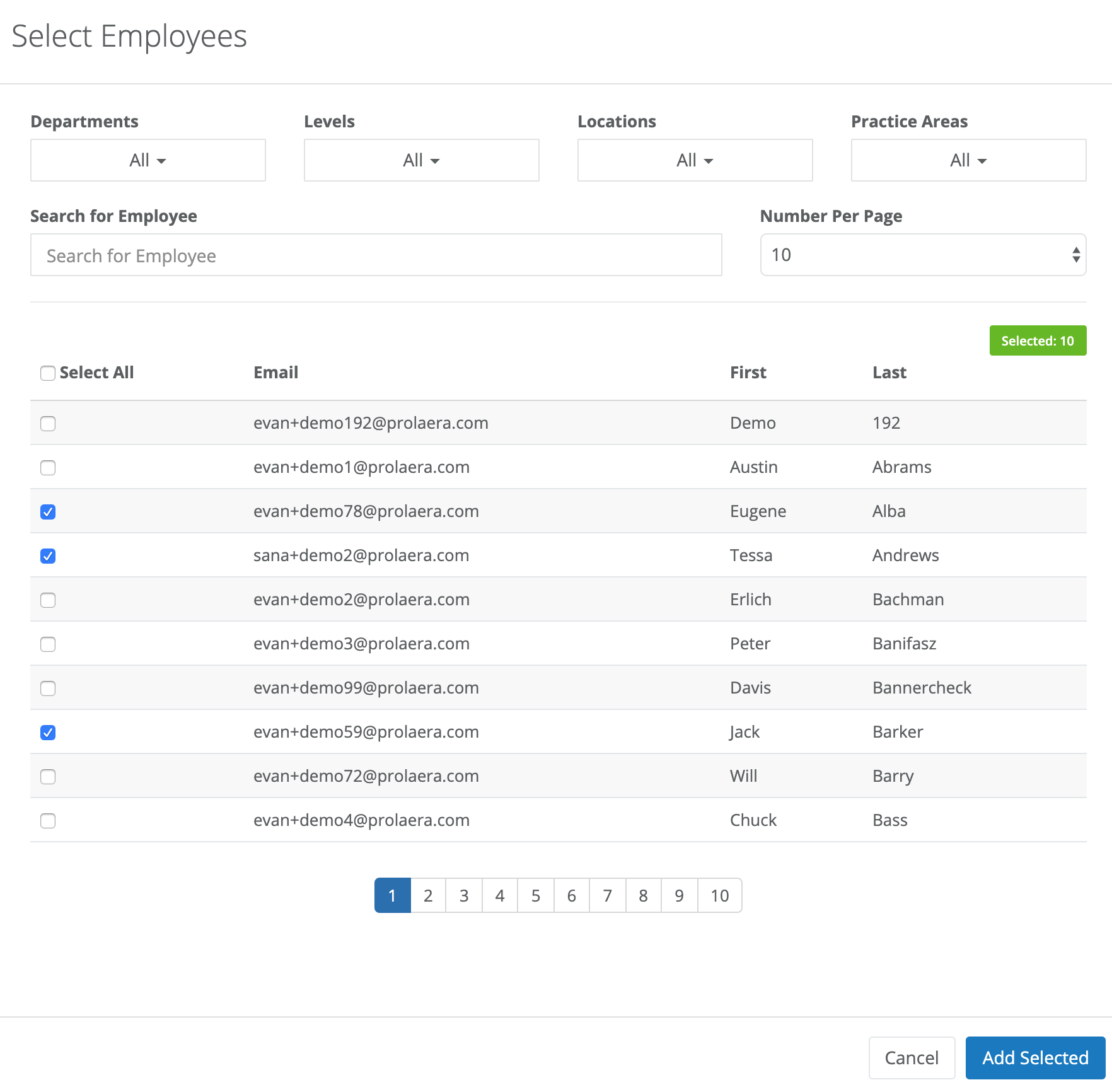The width and height of the screenshot is (1112, 1092).
Task: Click the last name Banifasz
Action: [x=905, y=644]
